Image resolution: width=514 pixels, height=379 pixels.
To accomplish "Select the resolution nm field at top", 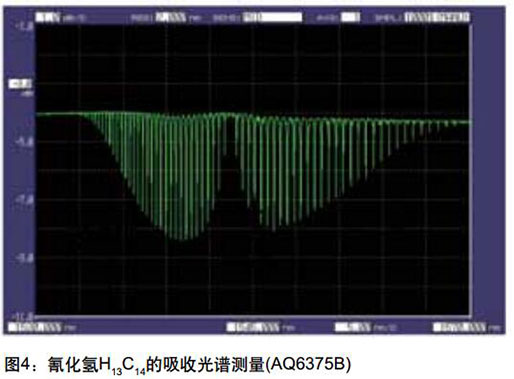I will (171, 17).
